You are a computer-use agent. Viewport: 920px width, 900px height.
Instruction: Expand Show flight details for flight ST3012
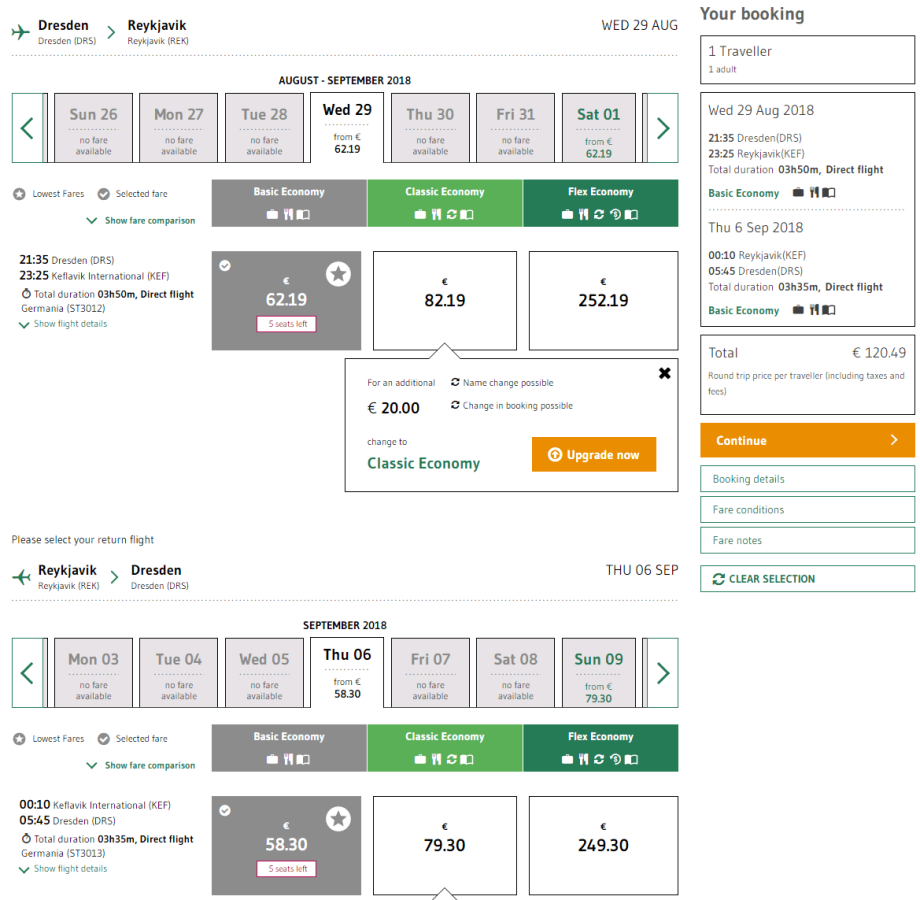point(70,324)
